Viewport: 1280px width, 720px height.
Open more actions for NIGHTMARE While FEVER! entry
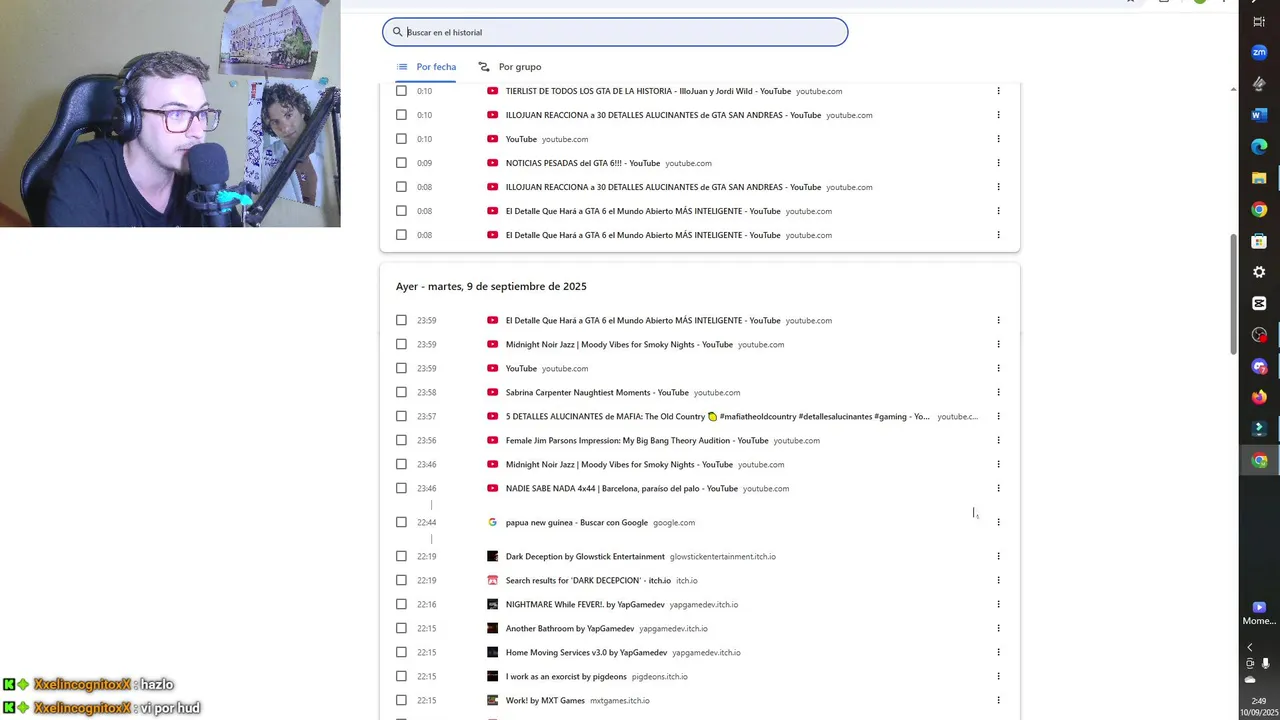[x=998, y=604]
